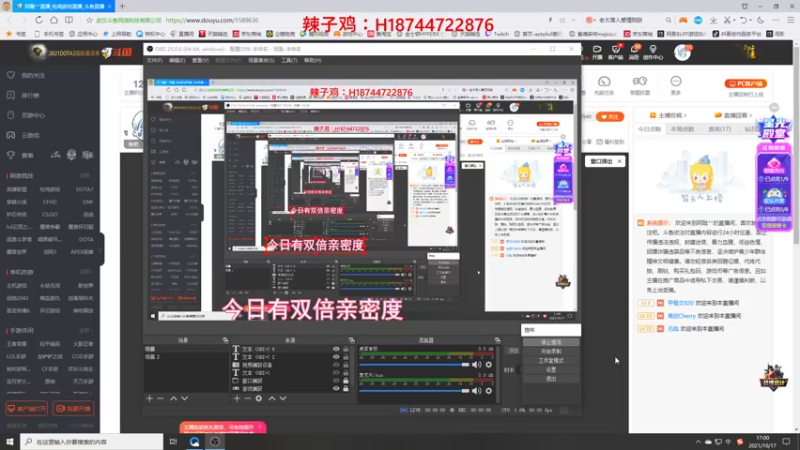
Task: Toggle lock on bottom source in list
Action: click(x=346, y=389)
